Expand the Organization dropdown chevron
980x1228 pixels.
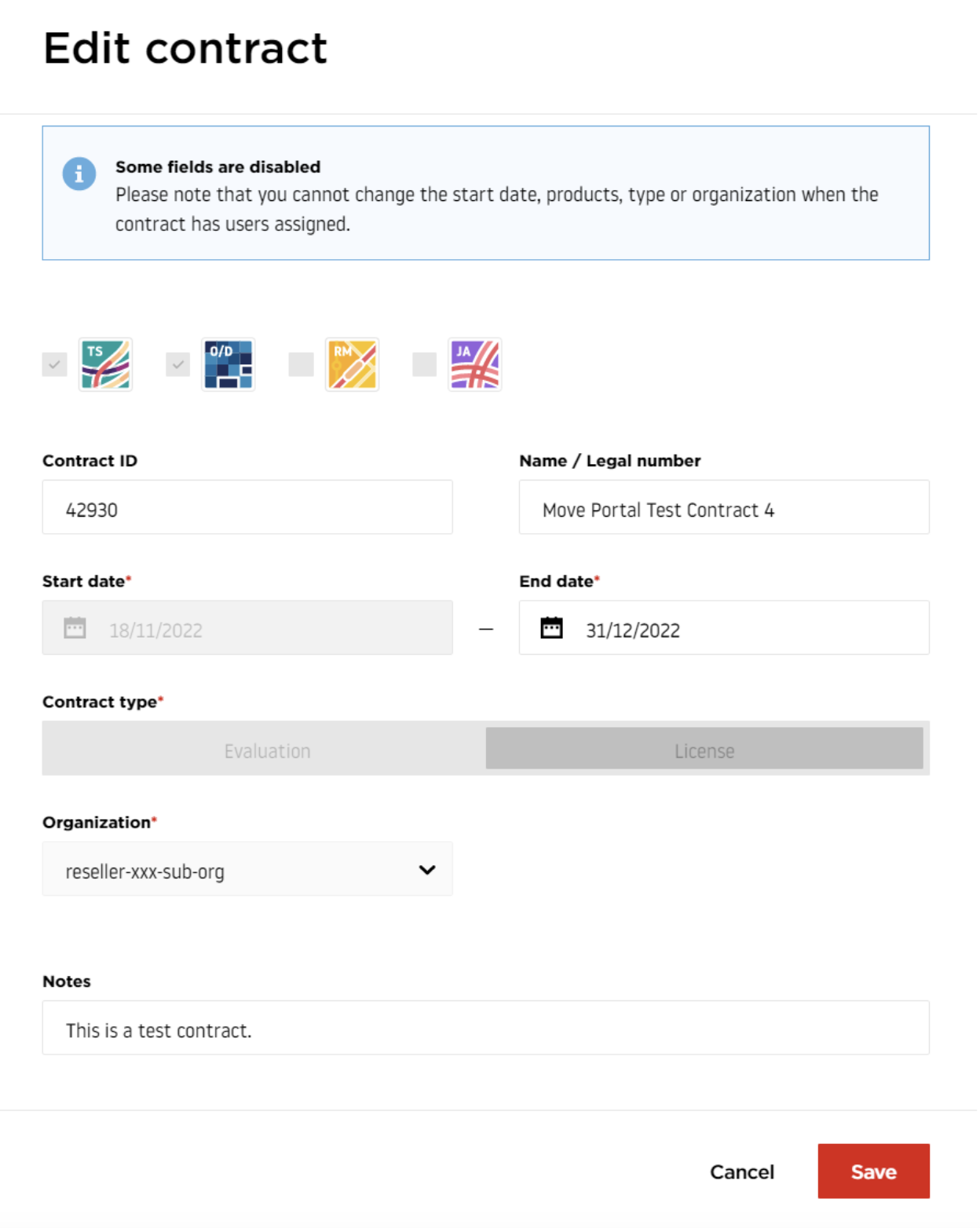point(427,870)
